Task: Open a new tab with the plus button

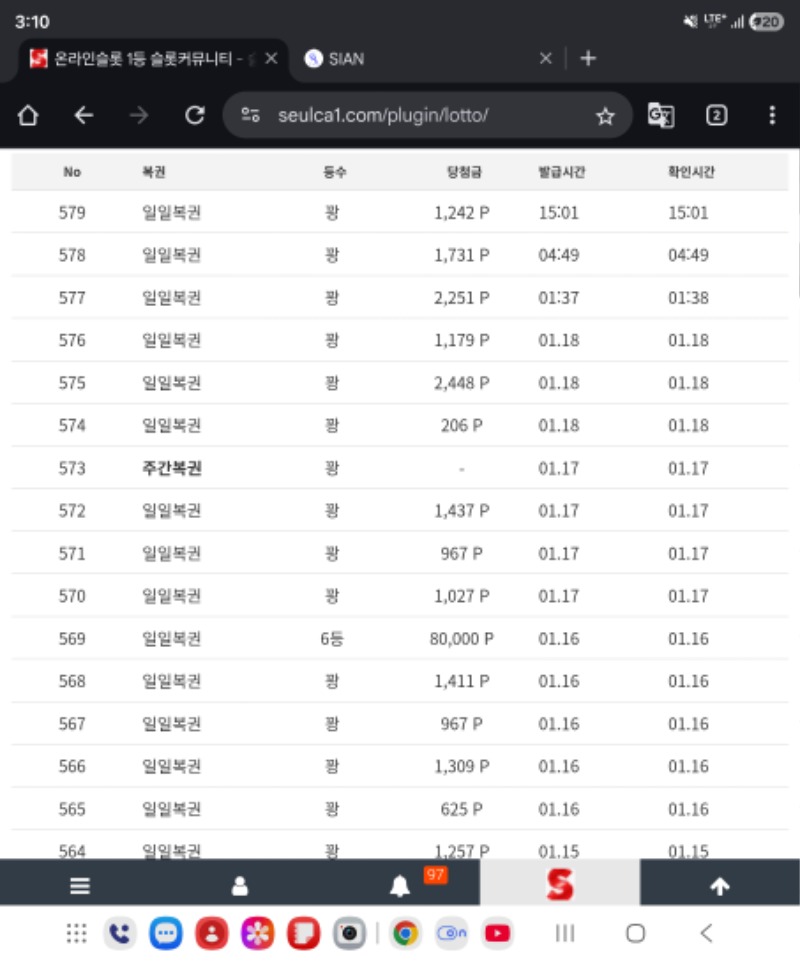Action: [588, 59]
